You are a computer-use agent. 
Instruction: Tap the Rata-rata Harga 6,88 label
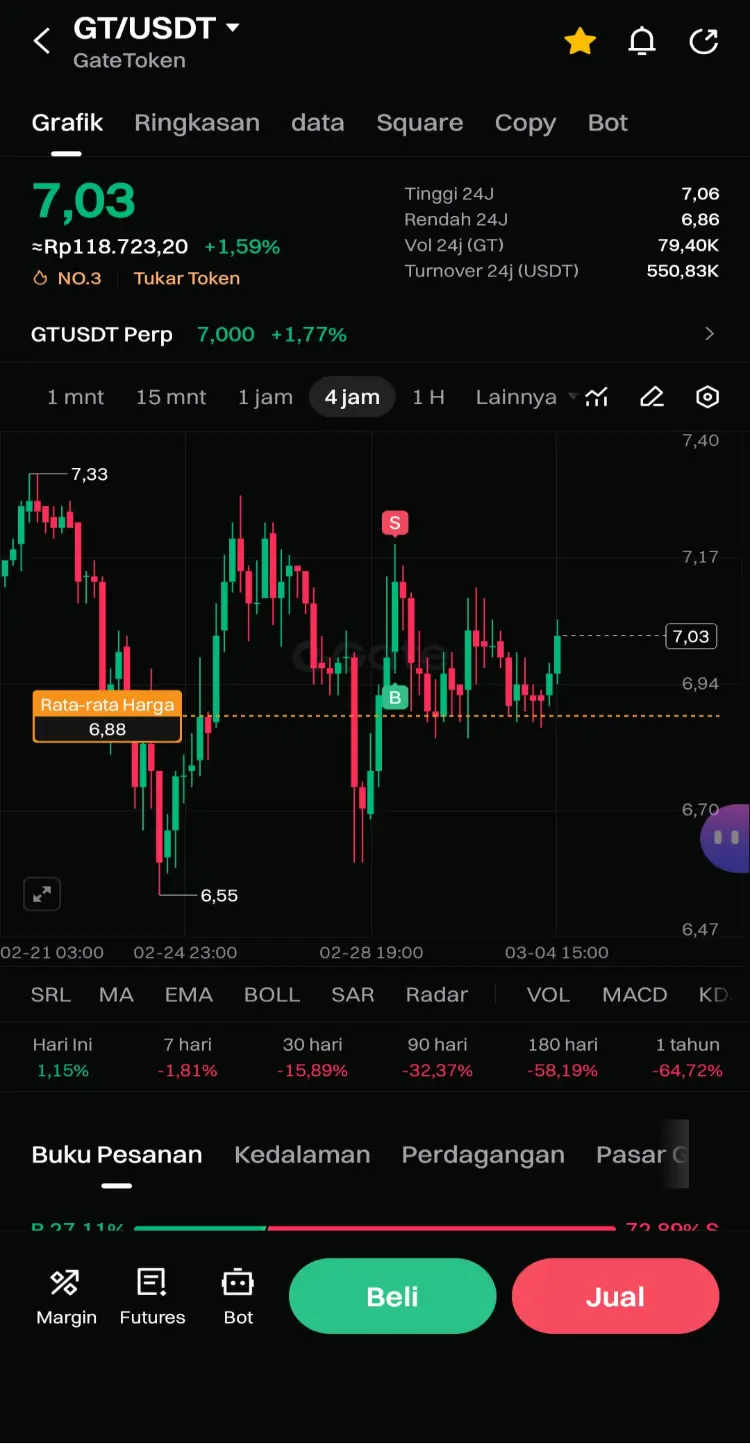tap(107, 717)
